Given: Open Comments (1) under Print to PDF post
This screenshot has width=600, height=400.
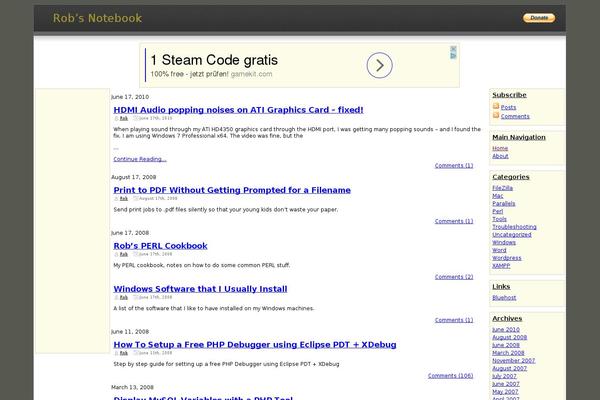Looking at the screenshot, I should click(454, 221).
